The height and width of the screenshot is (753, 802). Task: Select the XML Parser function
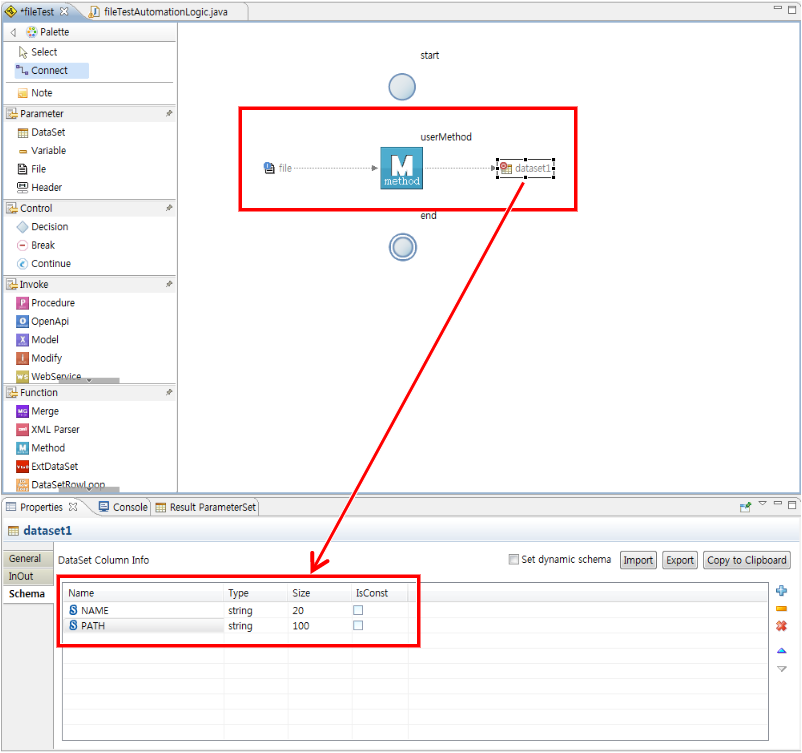(54, 429)
